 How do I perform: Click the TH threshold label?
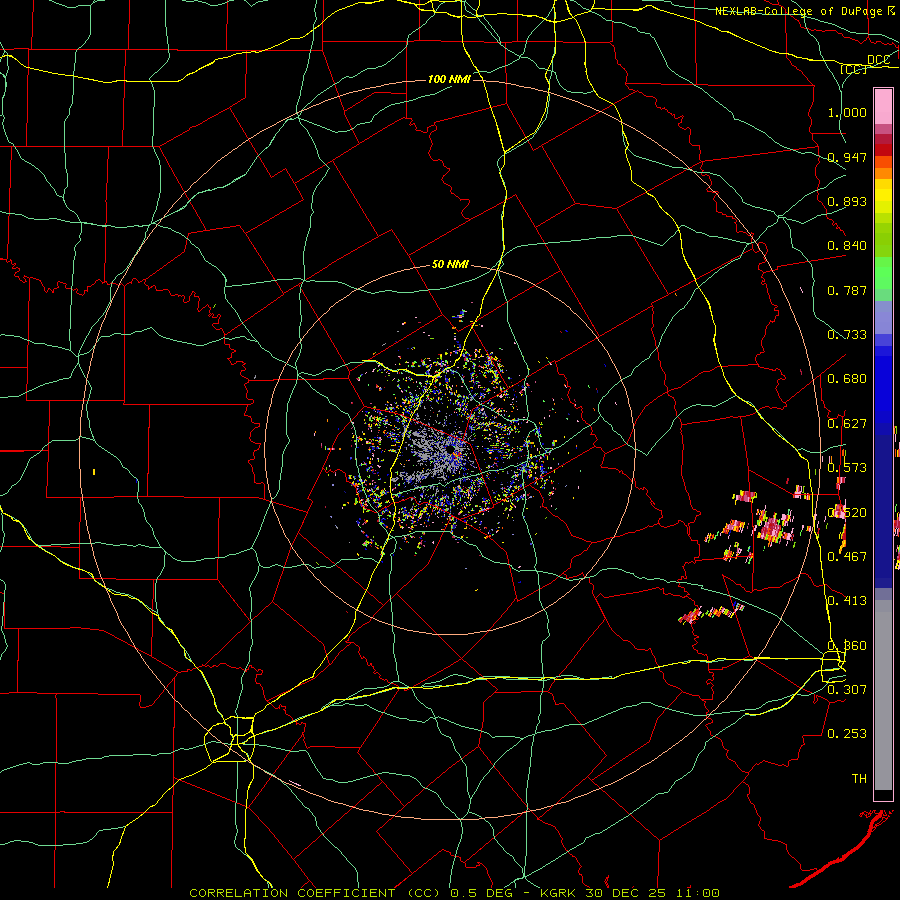pos(859,778)
